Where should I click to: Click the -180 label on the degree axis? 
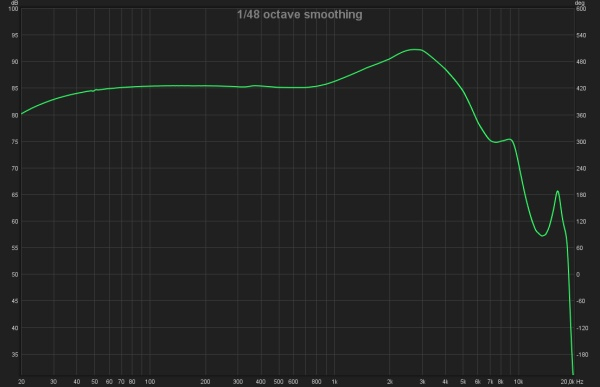[x=582, y=355]
